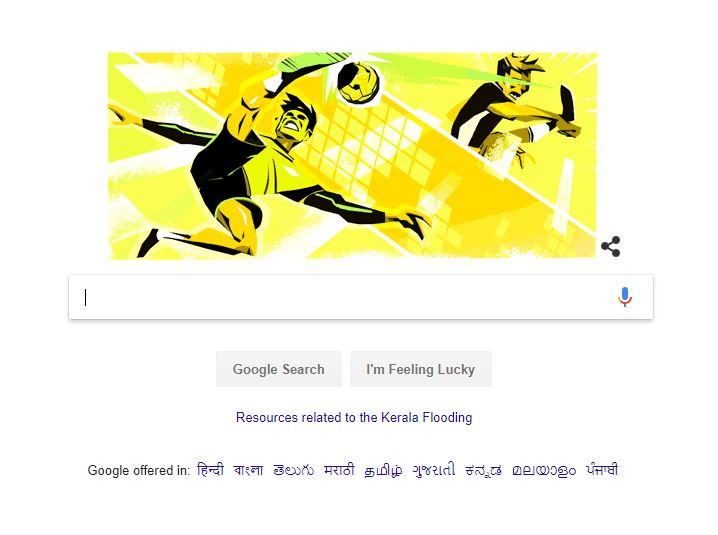Switch Google to हिन्दी language
718x535 pixels.
tap(210, 470)
